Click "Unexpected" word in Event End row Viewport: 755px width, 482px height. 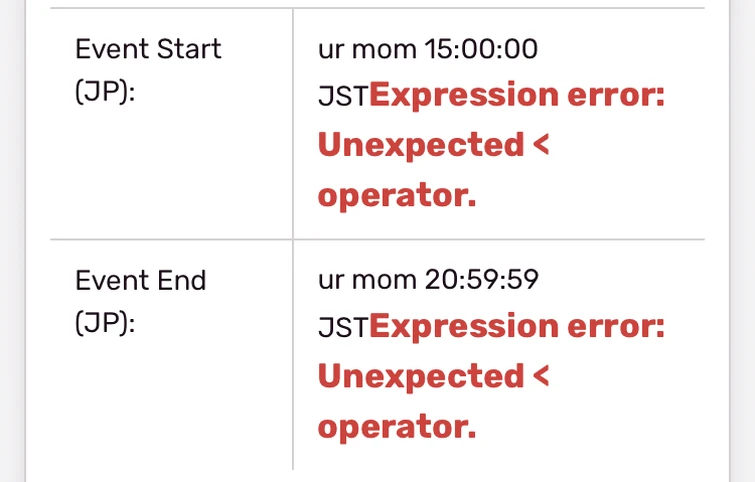[420, 377]
